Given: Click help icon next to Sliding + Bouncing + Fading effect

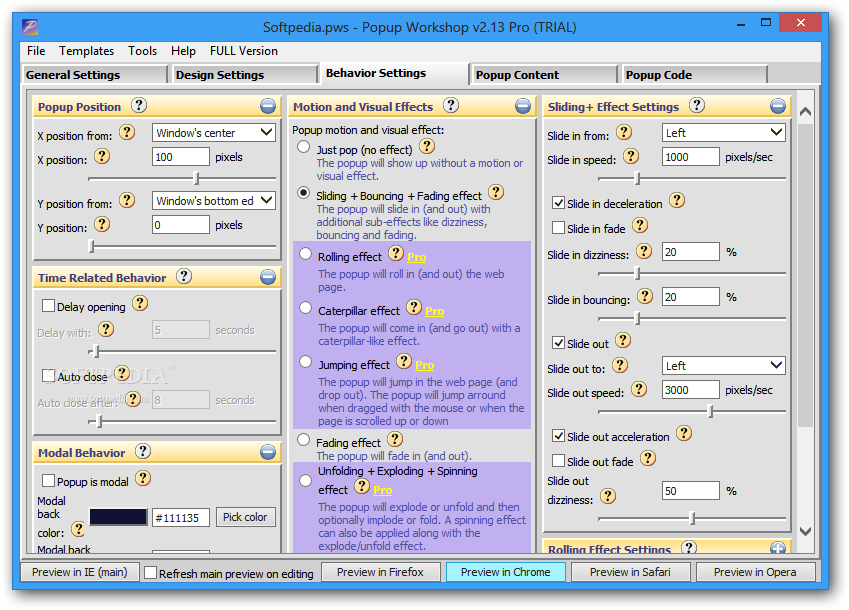Looking at the screenshot, I should (x=496, y=192).
